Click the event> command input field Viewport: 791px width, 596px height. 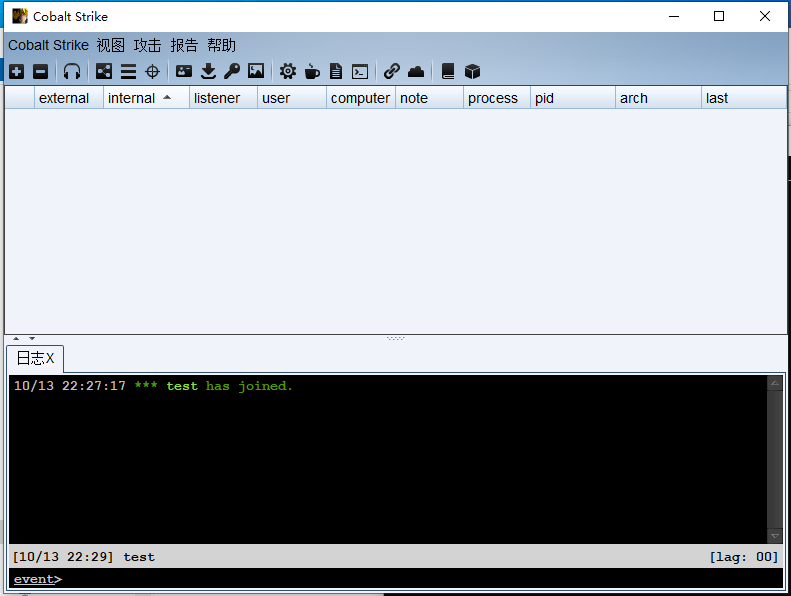pos(400,579)
